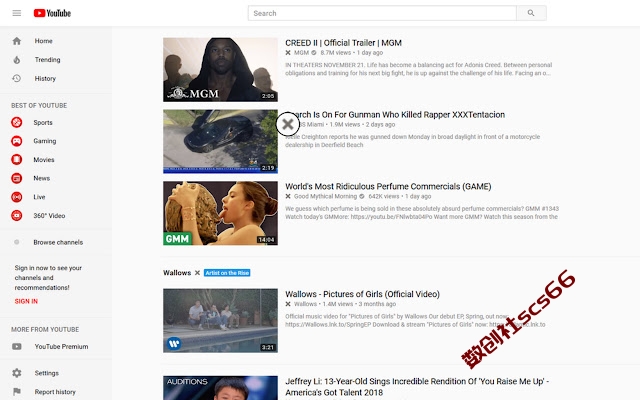640x400 pixels.
Task: Select Live under Best of YouTube
Action: click(x=39, y=197)
